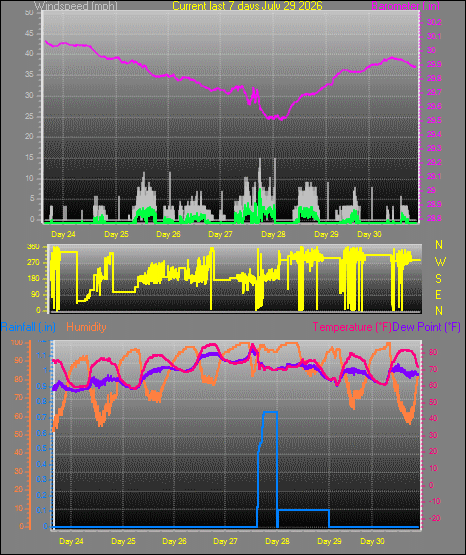Click the '0.3' rainfall axis value
The width and height of the screenshot is (466, 555).
42,479
